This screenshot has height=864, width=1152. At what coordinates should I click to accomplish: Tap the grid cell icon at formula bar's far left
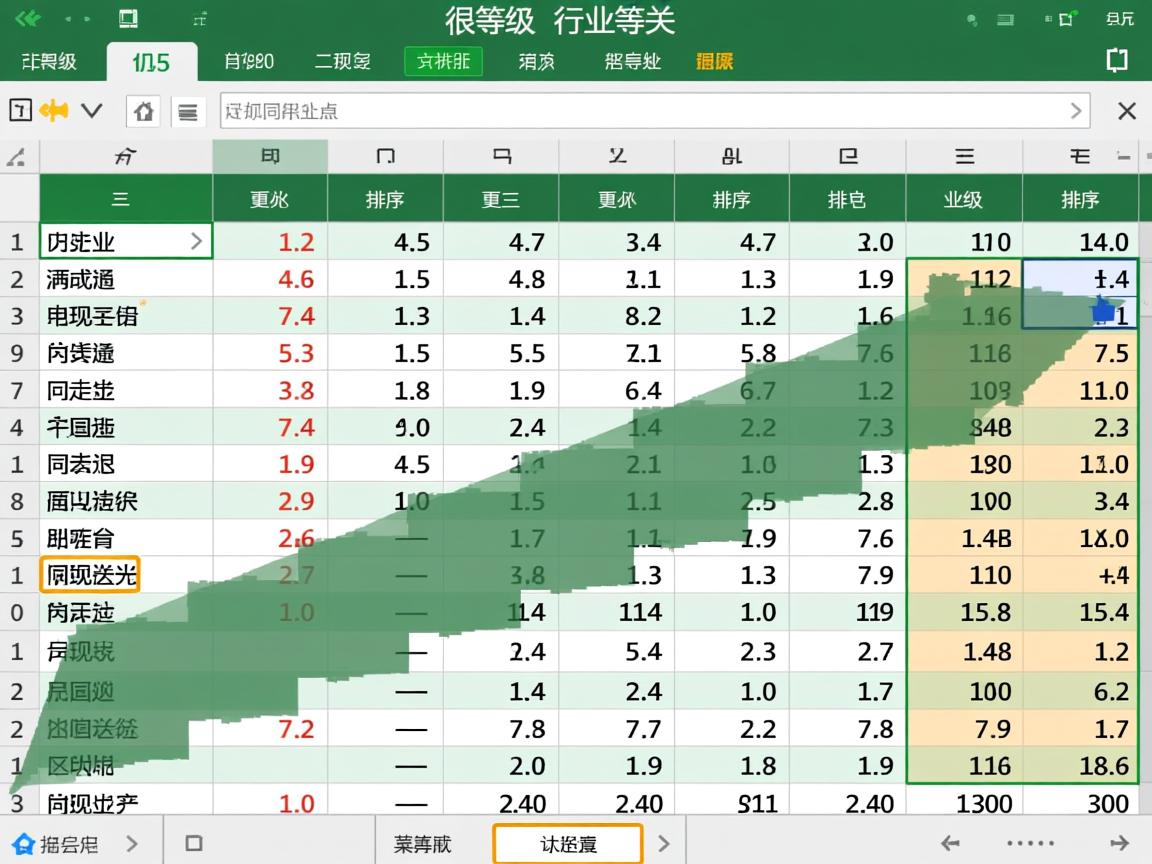click(21, 111)
